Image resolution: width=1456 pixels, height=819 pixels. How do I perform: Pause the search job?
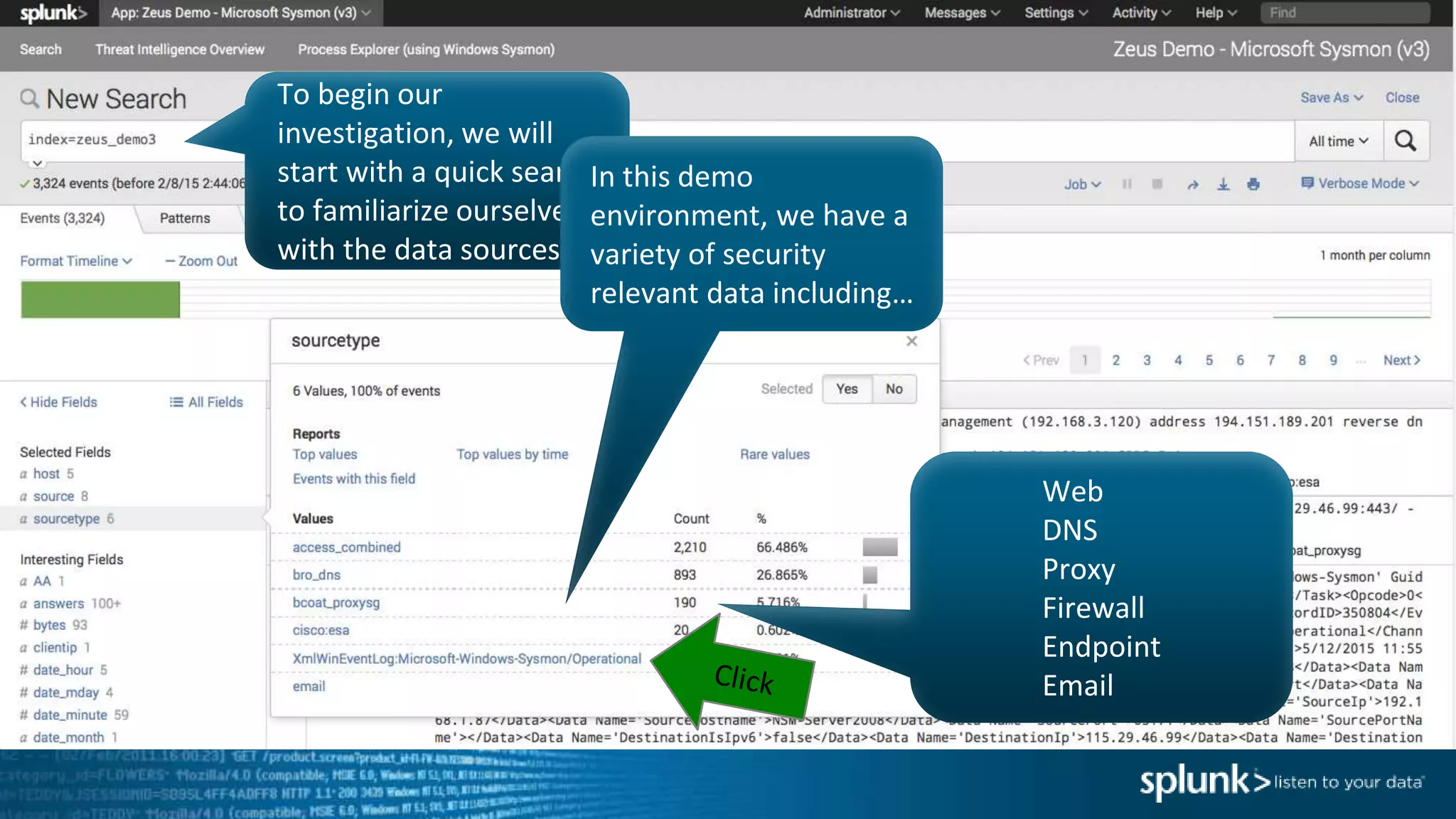[1127, 184]
